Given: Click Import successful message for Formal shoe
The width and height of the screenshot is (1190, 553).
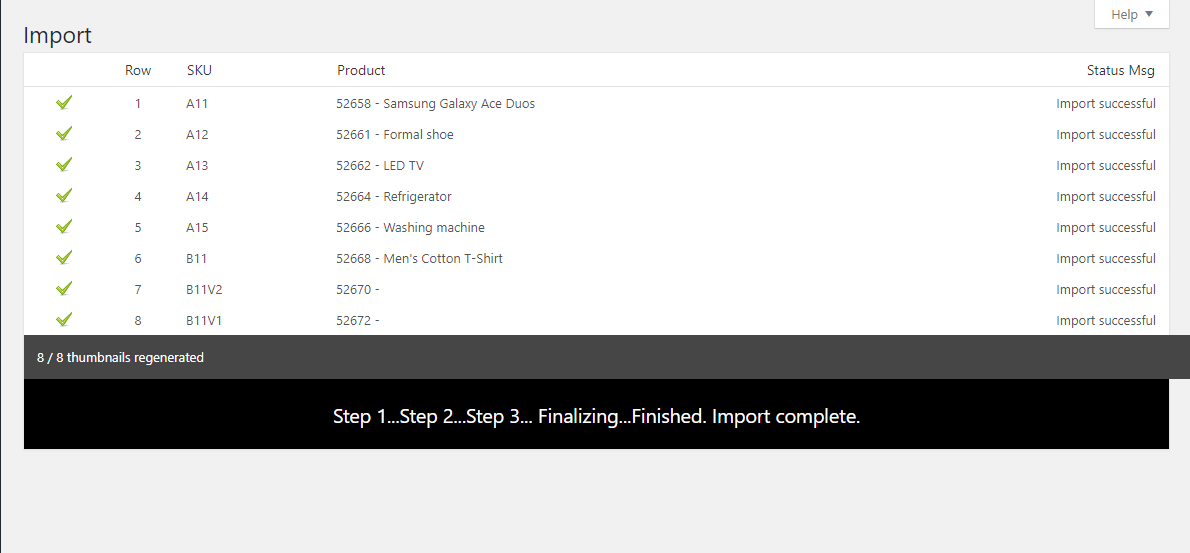Looking at the screenshot, I should coord(1107,134).
